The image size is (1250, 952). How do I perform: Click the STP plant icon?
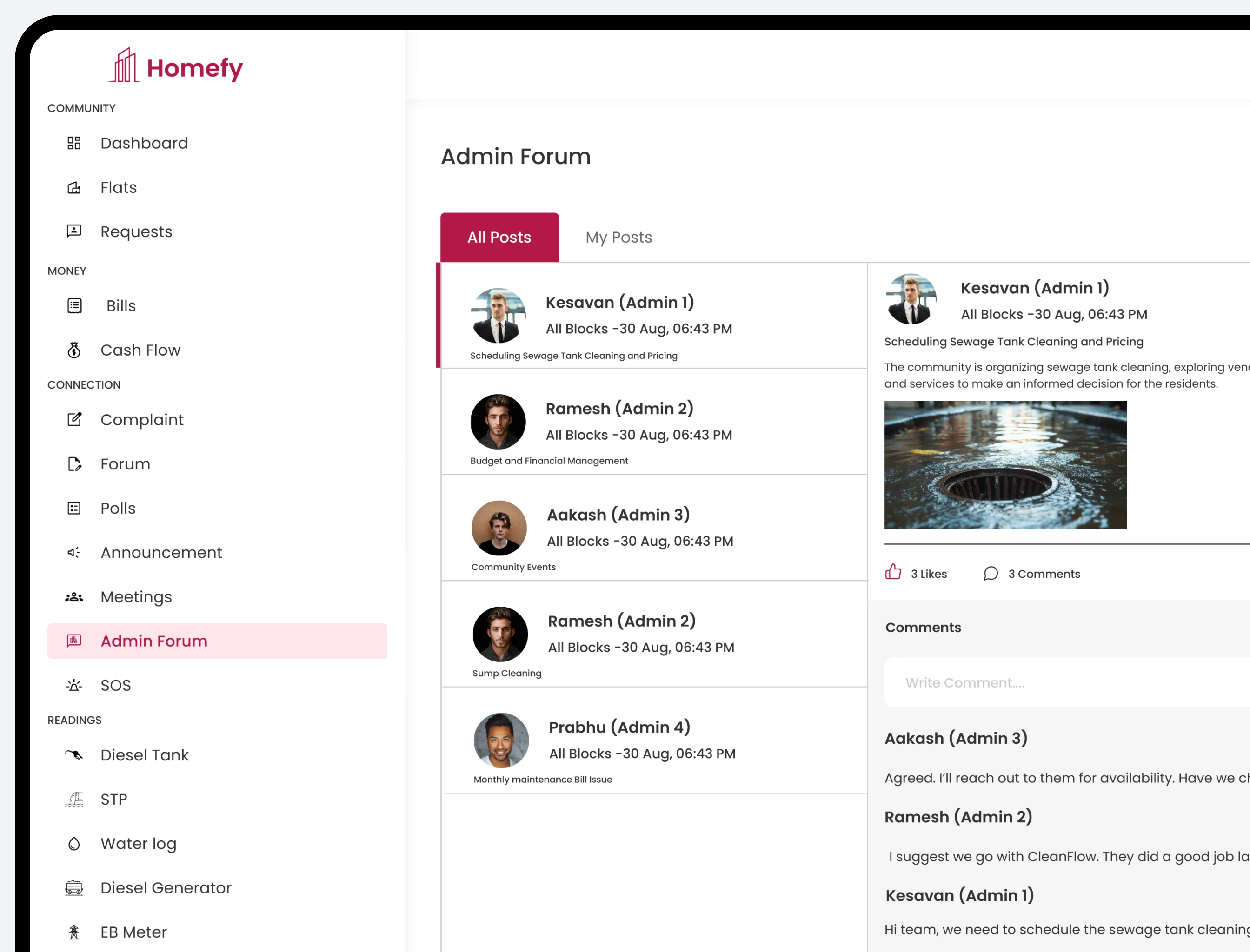(73, 799)
